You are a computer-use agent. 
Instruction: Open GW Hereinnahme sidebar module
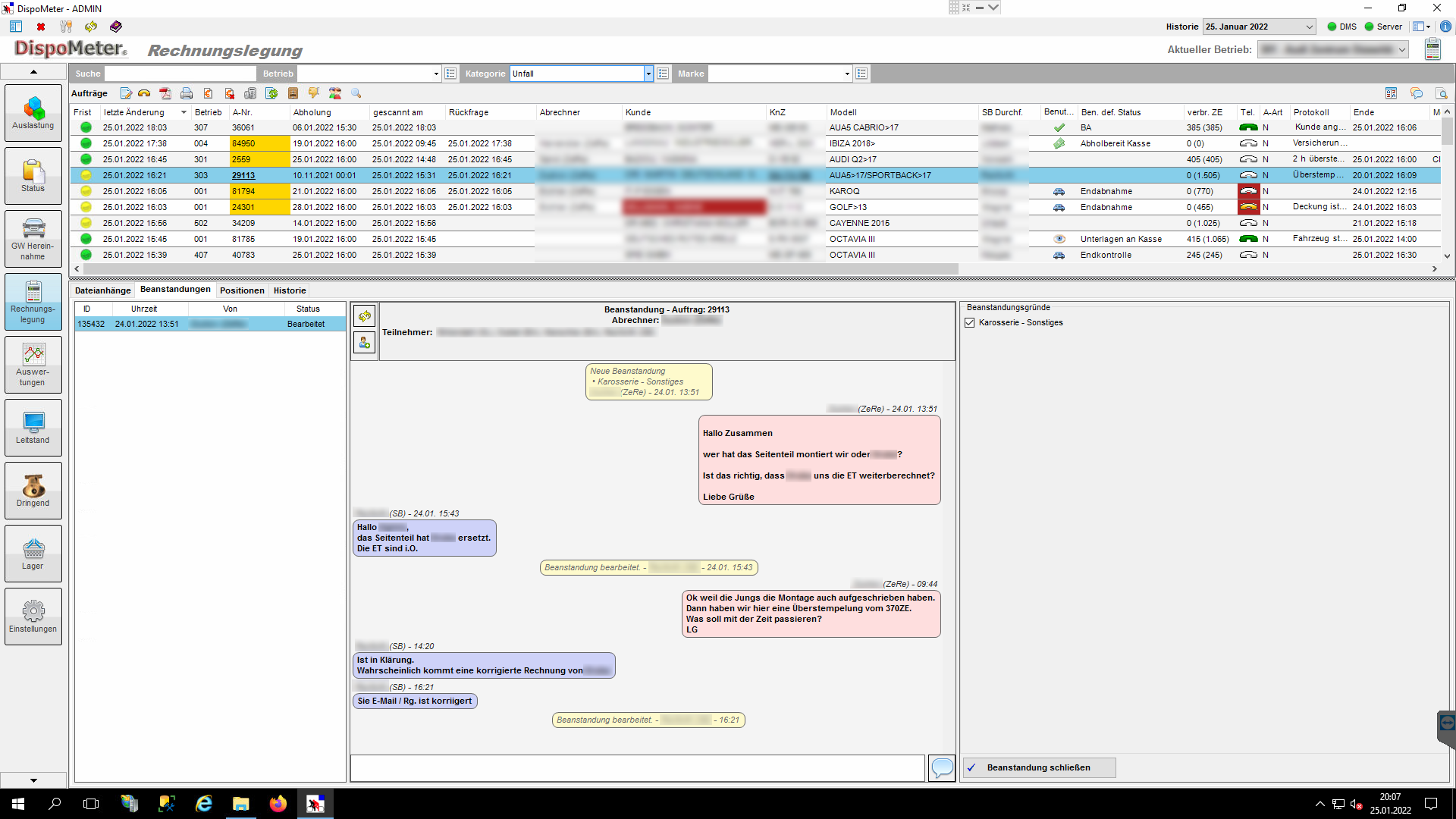pyautogui.click(x=33, y=238)
